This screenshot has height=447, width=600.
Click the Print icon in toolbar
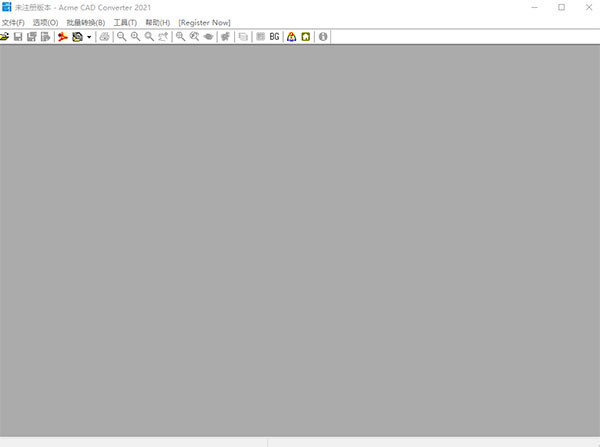pyautogui.click(x=104, y=37)
